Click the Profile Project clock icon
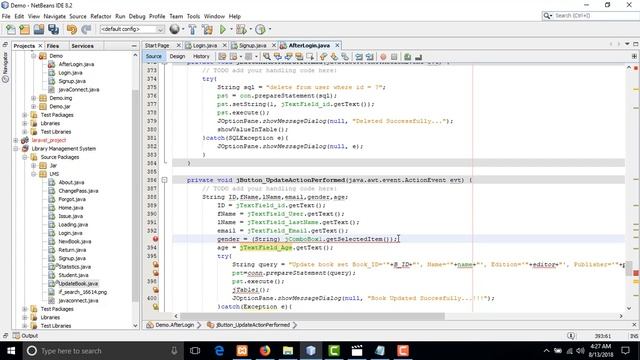 tap(260, 29)
